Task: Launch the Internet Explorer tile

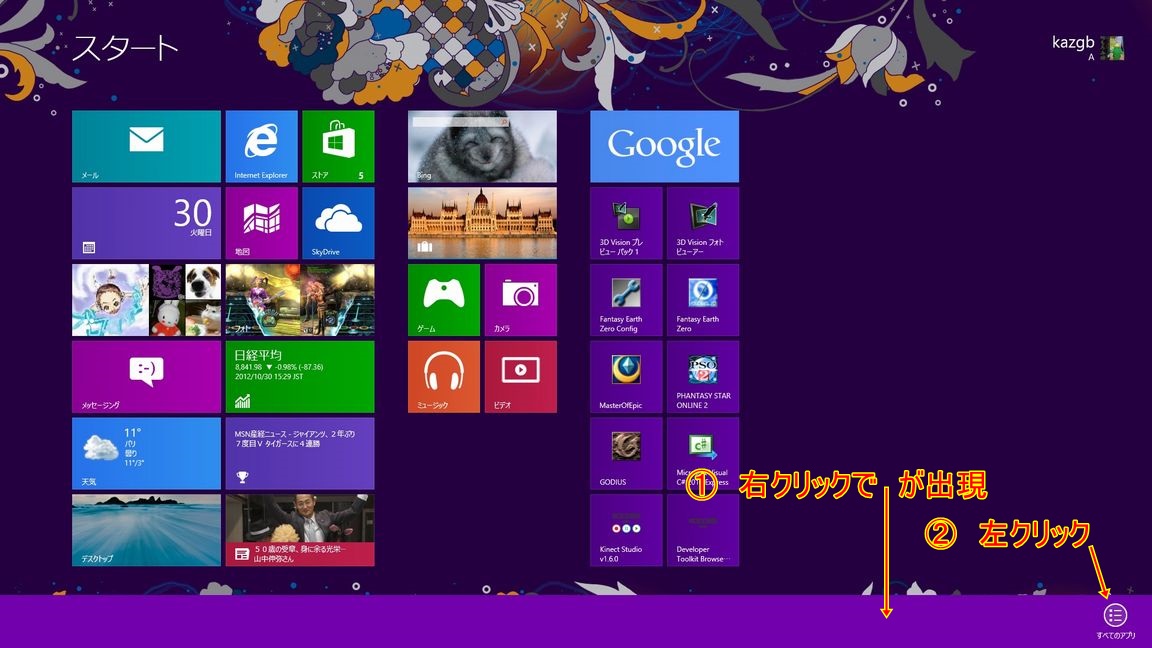Action: point(262,146)
